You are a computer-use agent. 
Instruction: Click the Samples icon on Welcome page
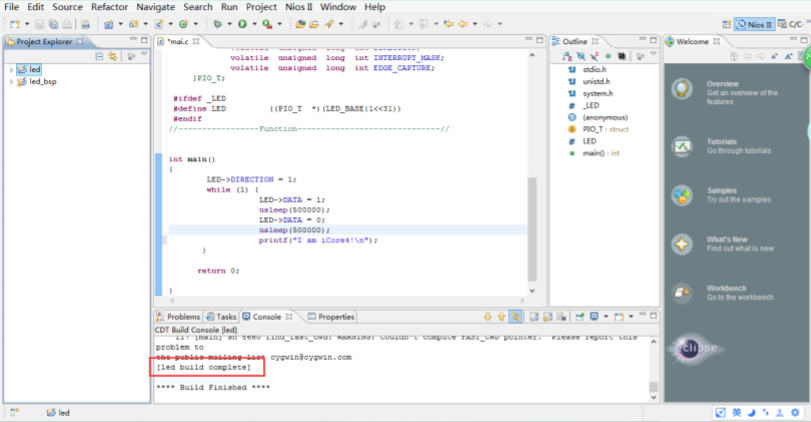(683, 195)
